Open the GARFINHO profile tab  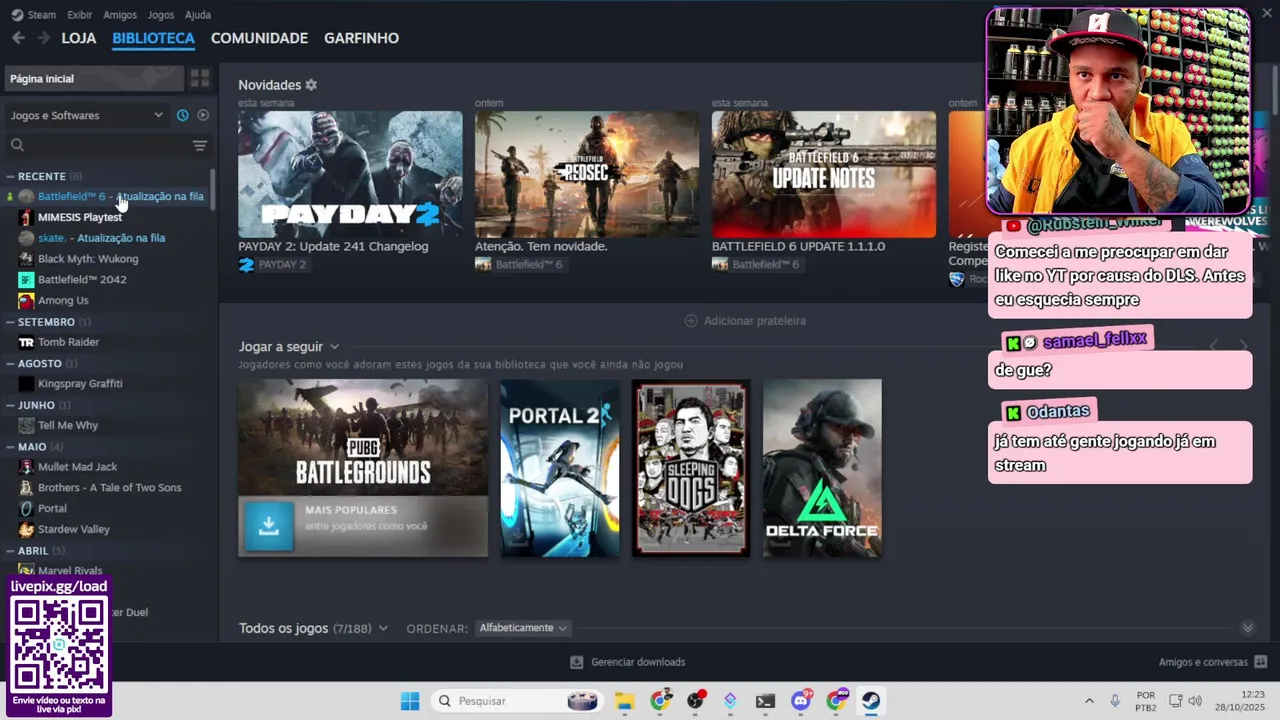[x=361, y=38]
